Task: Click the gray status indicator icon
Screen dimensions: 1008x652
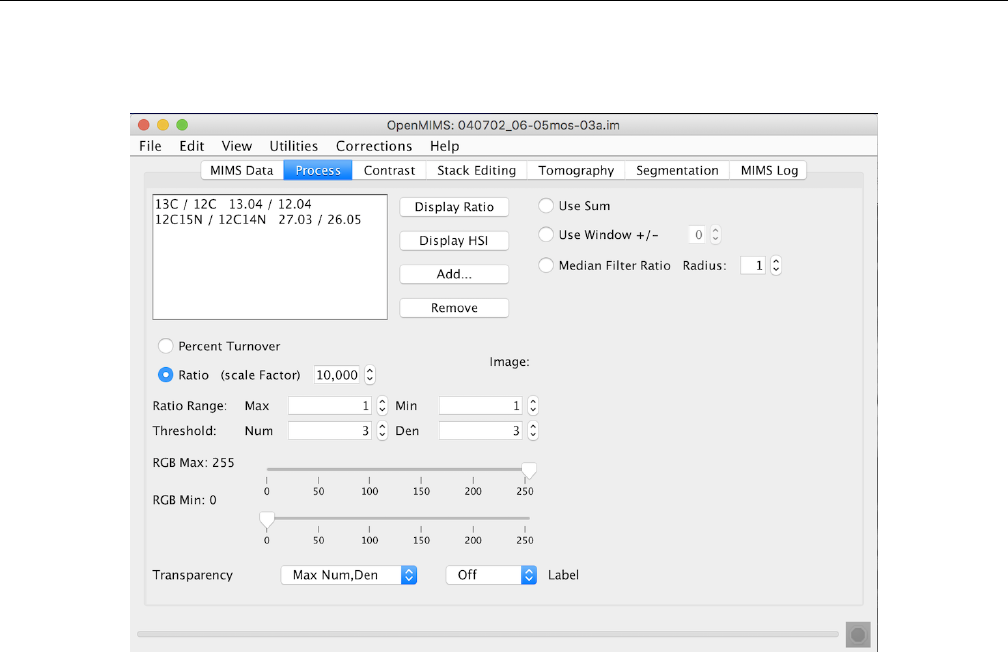Action: (x=858, y=634)
